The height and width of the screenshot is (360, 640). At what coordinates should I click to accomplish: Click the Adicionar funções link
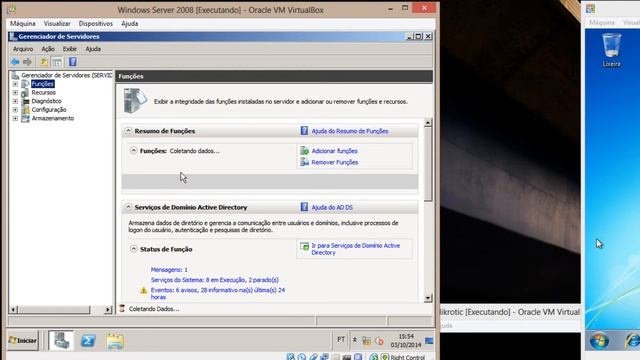click(x=334, y=151)
